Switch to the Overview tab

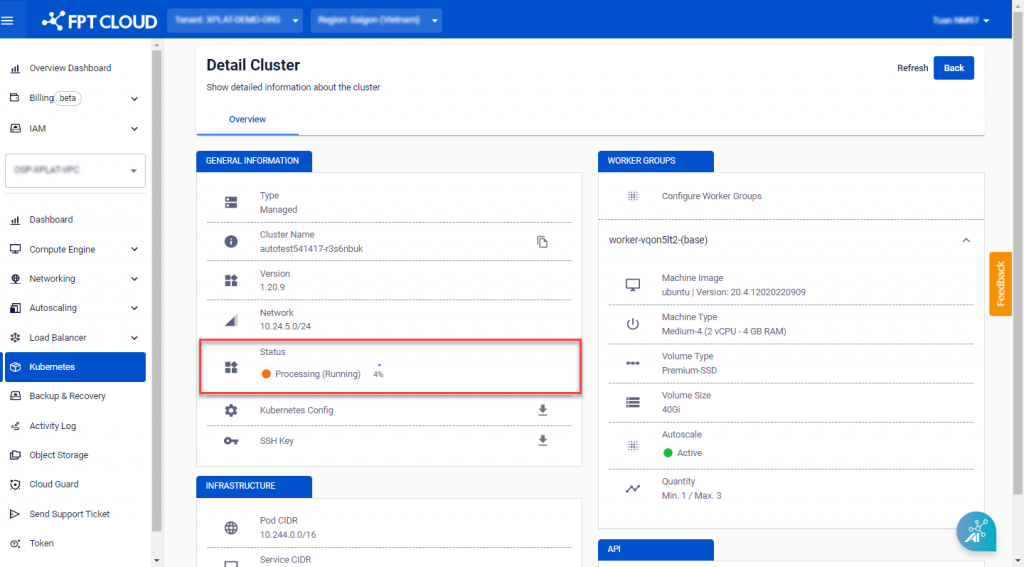(247, 120)
